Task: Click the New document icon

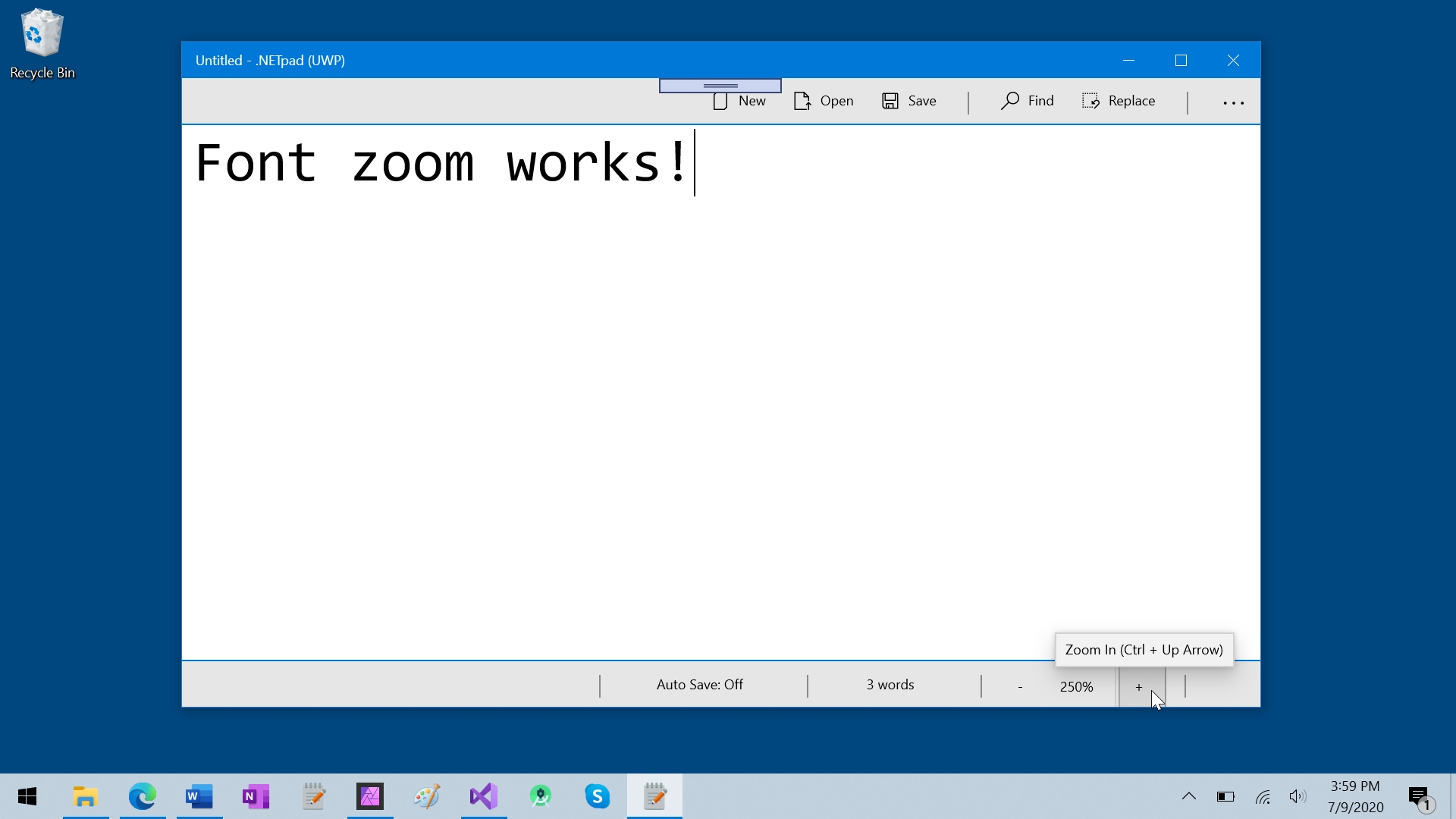Action: click(x=721, y=102)
